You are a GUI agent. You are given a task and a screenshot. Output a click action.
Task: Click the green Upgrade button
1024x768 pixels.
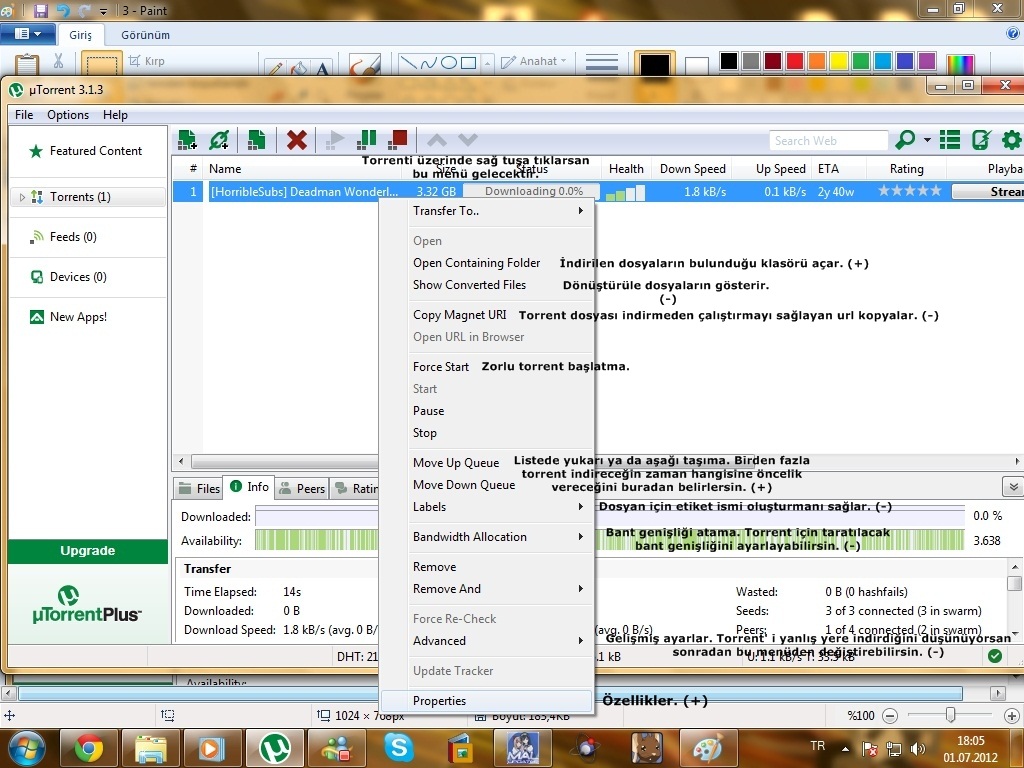coord(88,551)
